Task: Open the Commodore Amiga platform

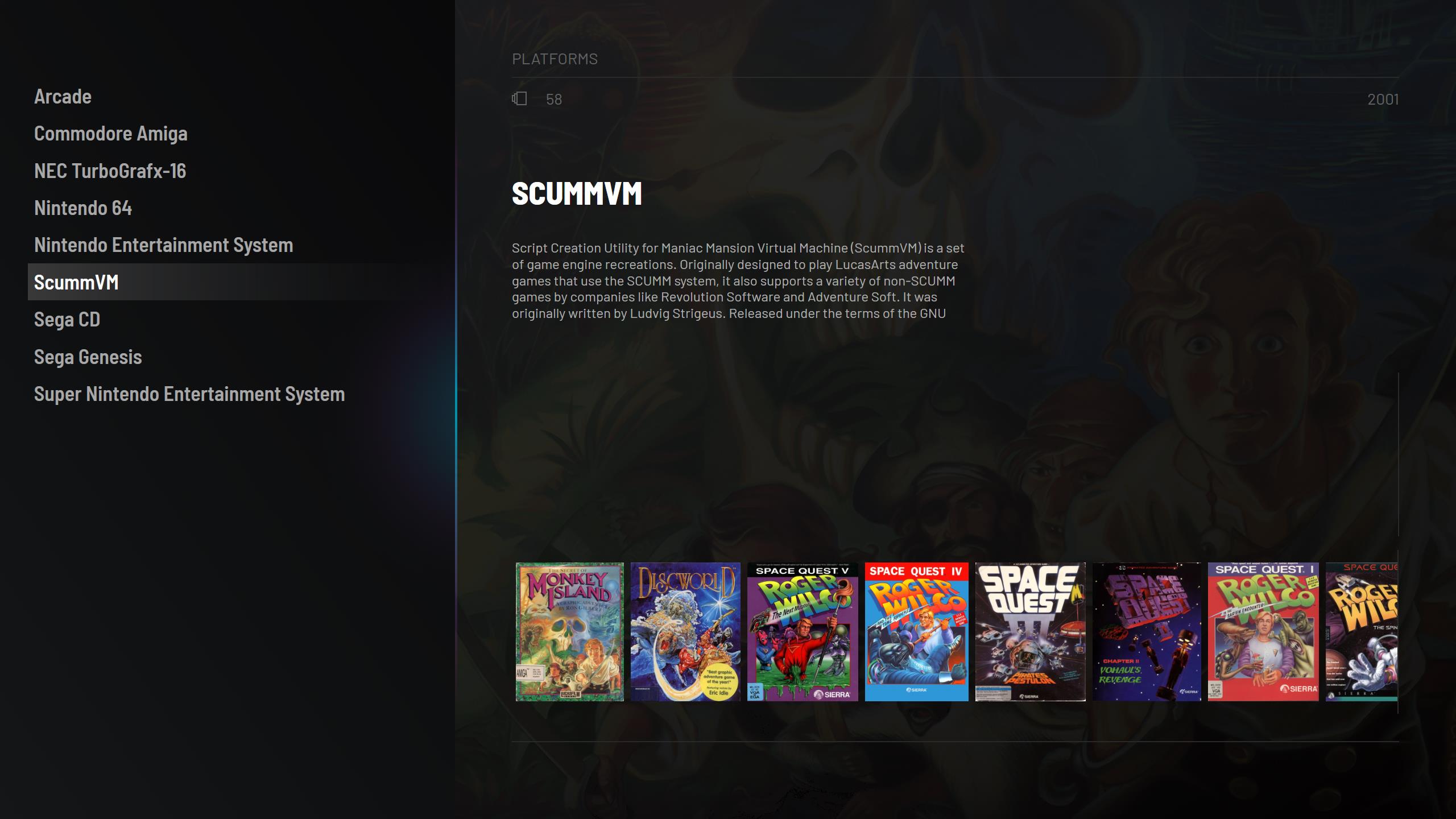Action: tap(111, 134)
